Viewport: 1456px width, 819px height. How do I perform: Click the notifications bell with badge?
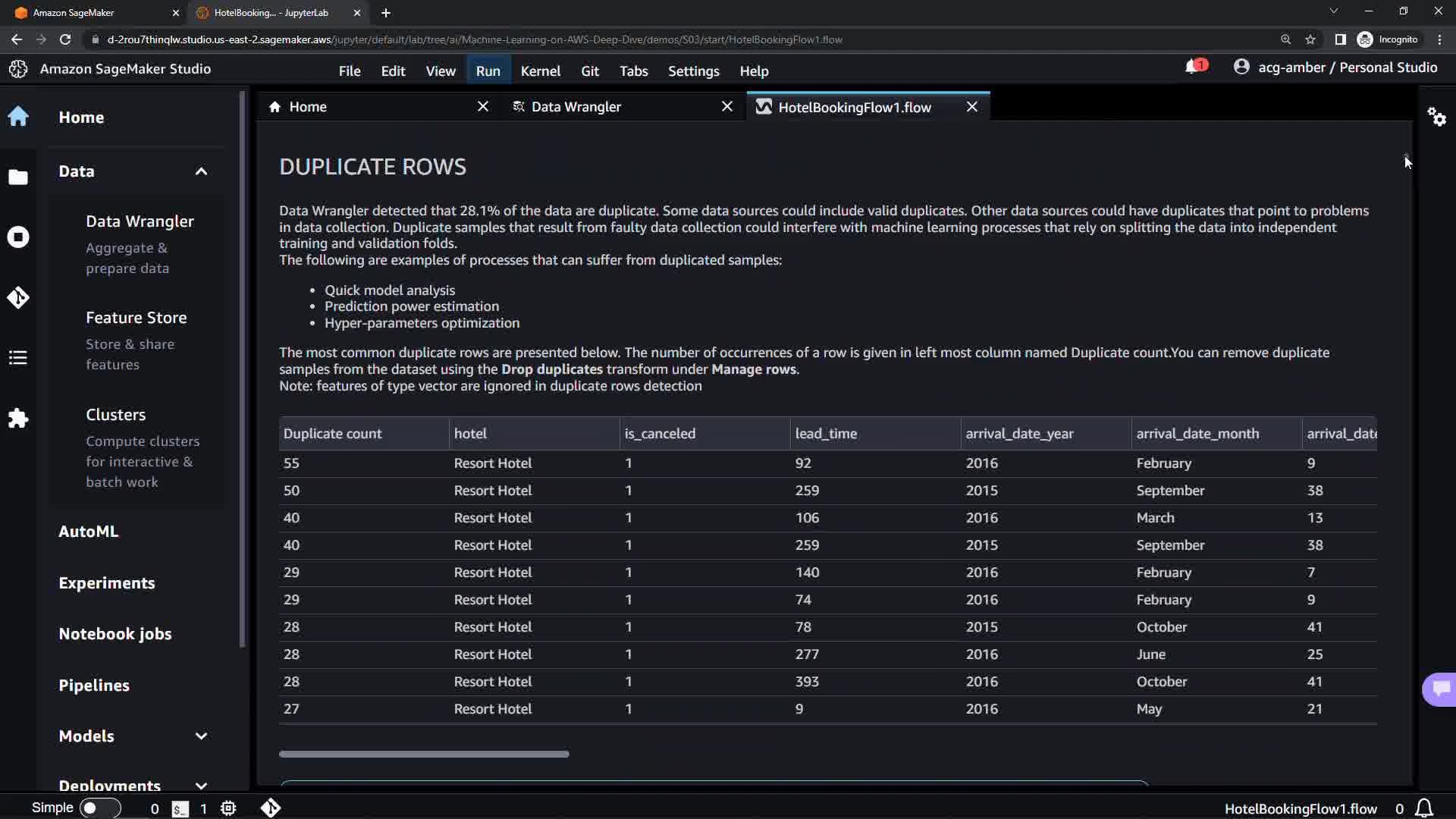point(1194,67)
